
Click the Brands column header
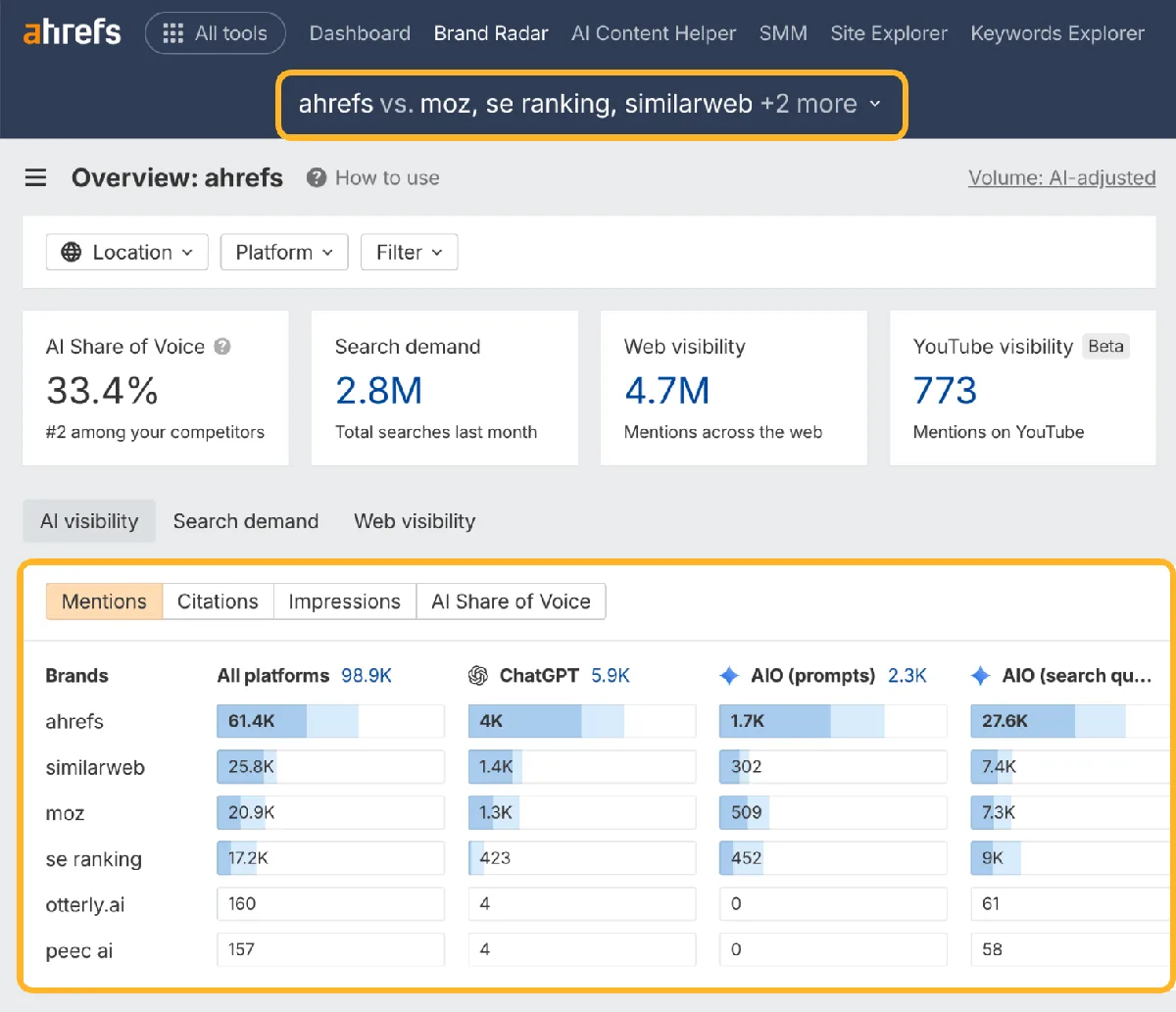click(76, 675)
